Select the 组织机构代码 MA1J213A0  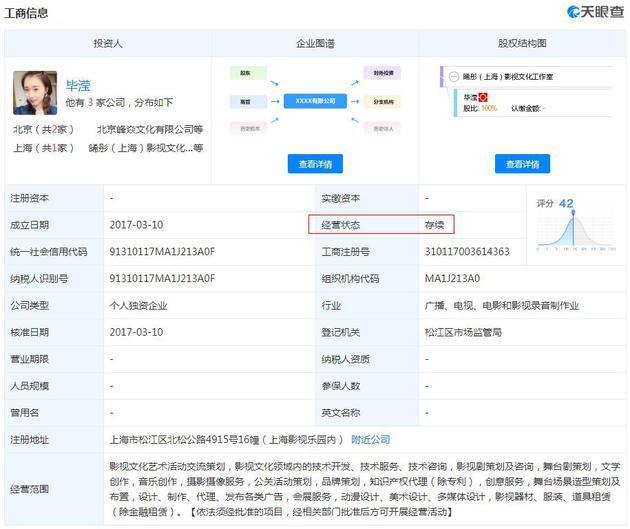coord(452,278)
